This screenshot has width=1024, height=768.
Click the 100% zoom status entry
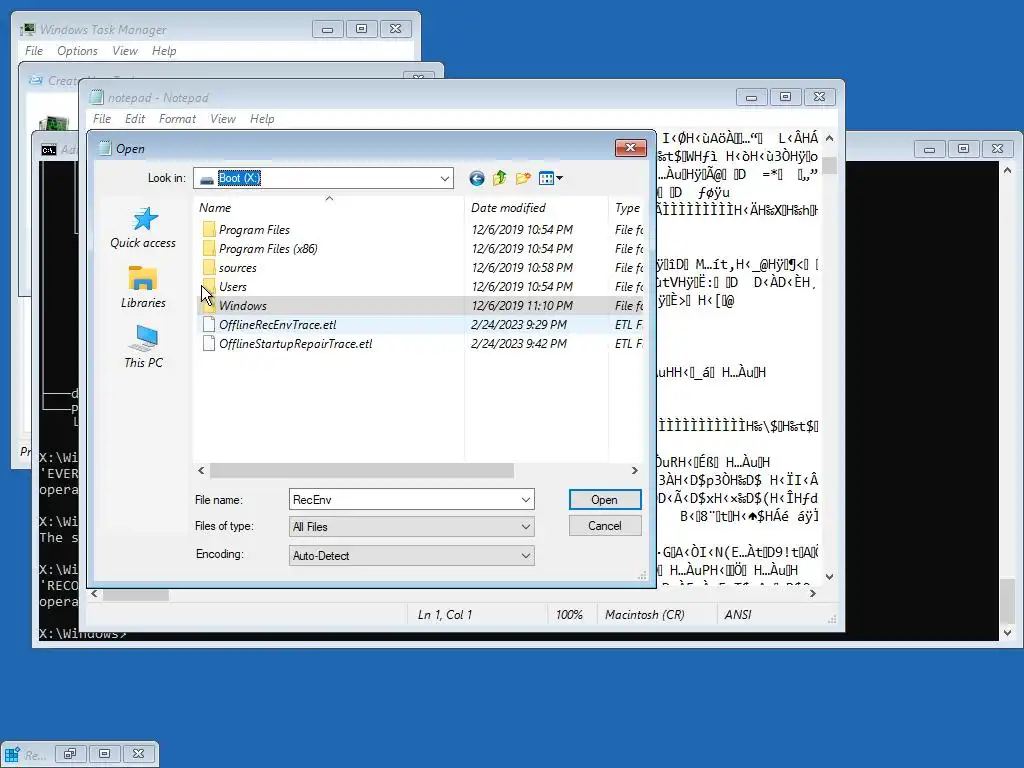click(x=569, y=615)
